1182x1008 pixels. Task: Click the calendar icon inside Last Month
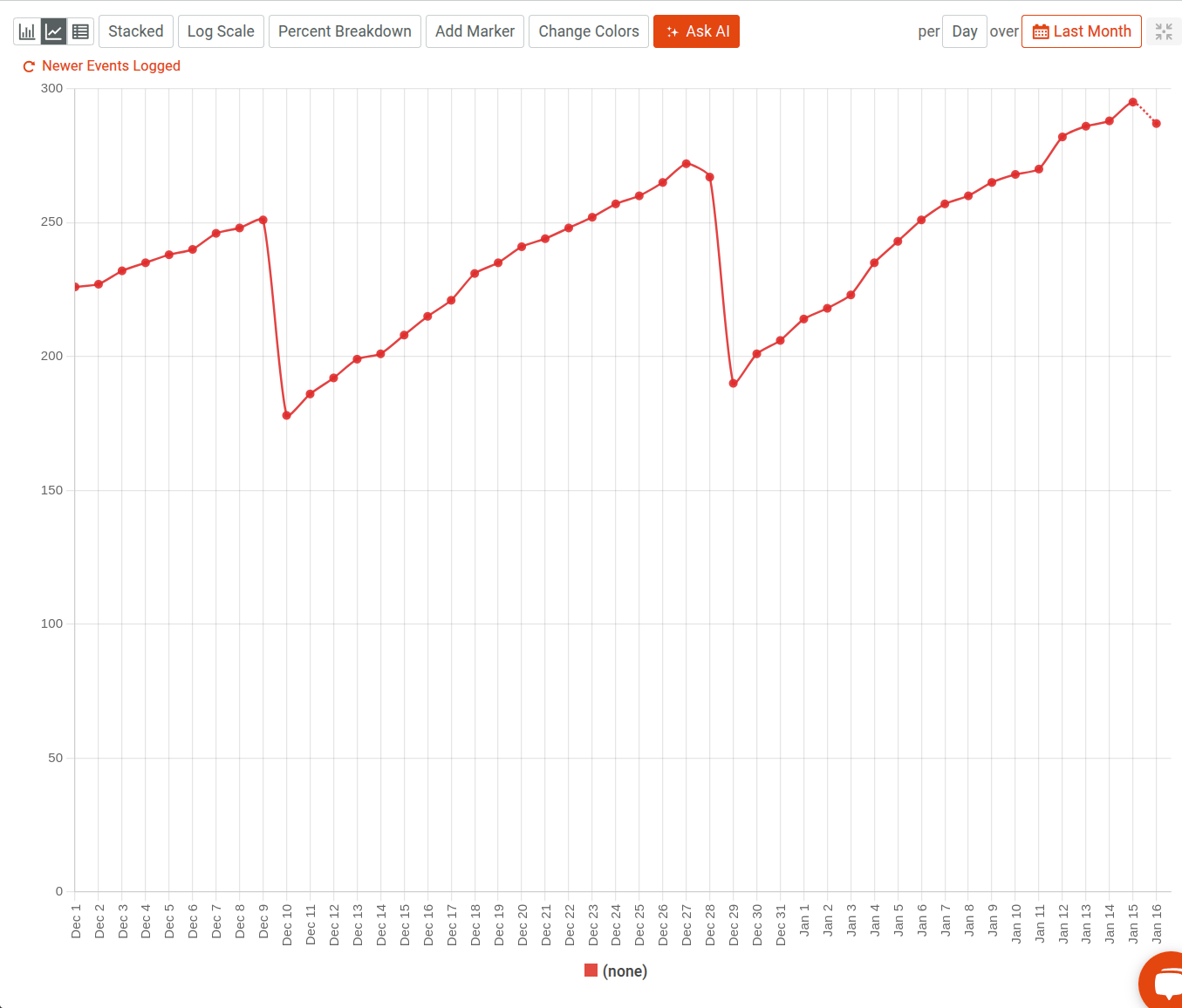tap(1042, 31)
